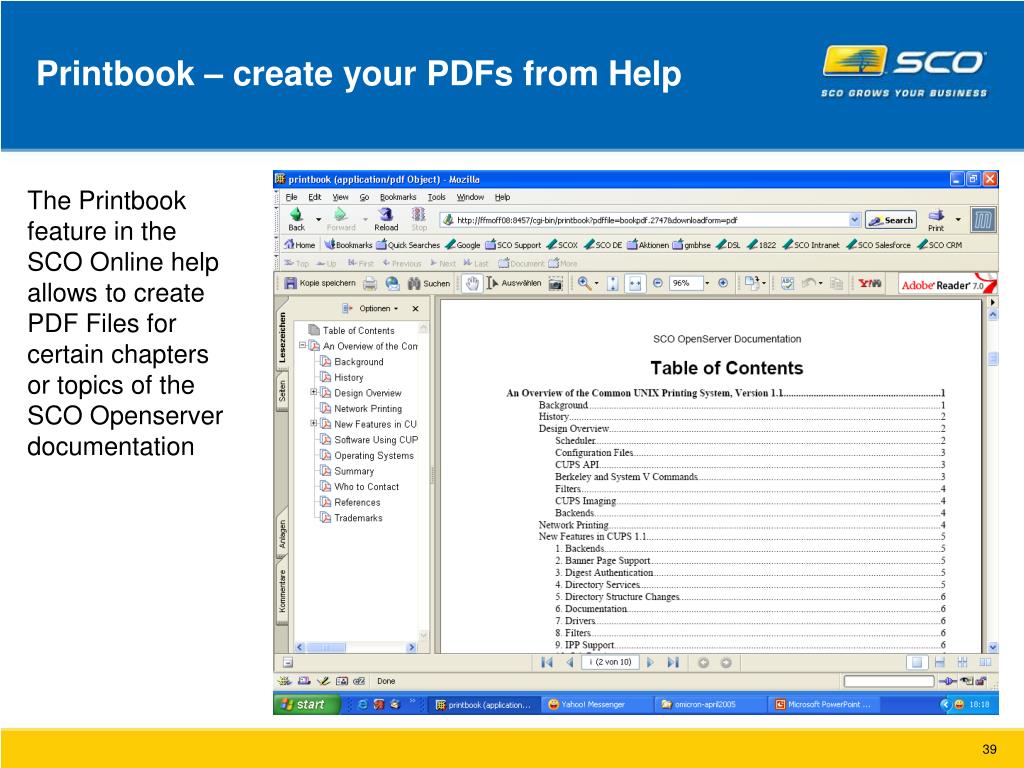Click the Mozilla throbber logo
Screen dimensions: 1024x768
pos(983,219)
